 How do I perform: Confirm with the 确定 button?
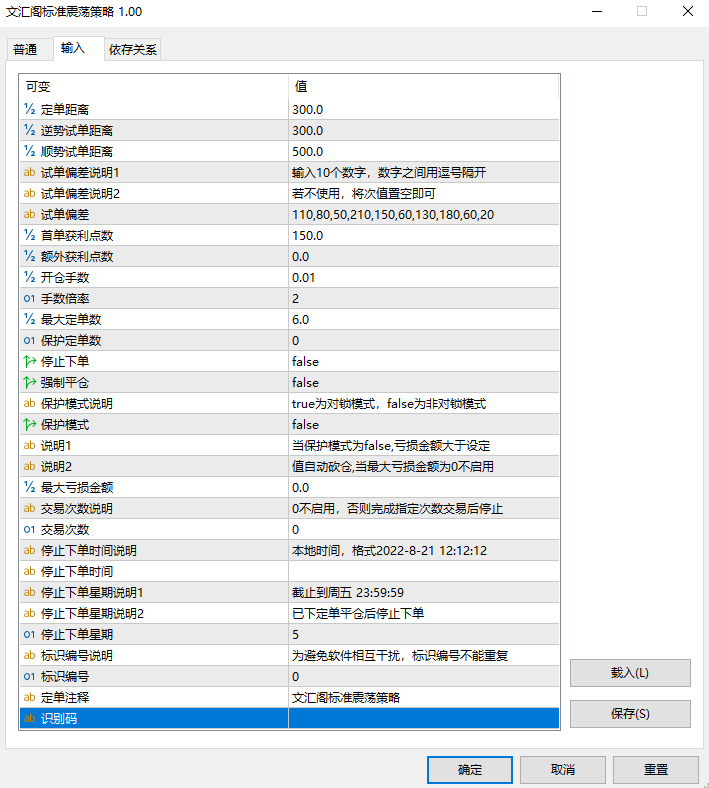click(x=469, y=769)
